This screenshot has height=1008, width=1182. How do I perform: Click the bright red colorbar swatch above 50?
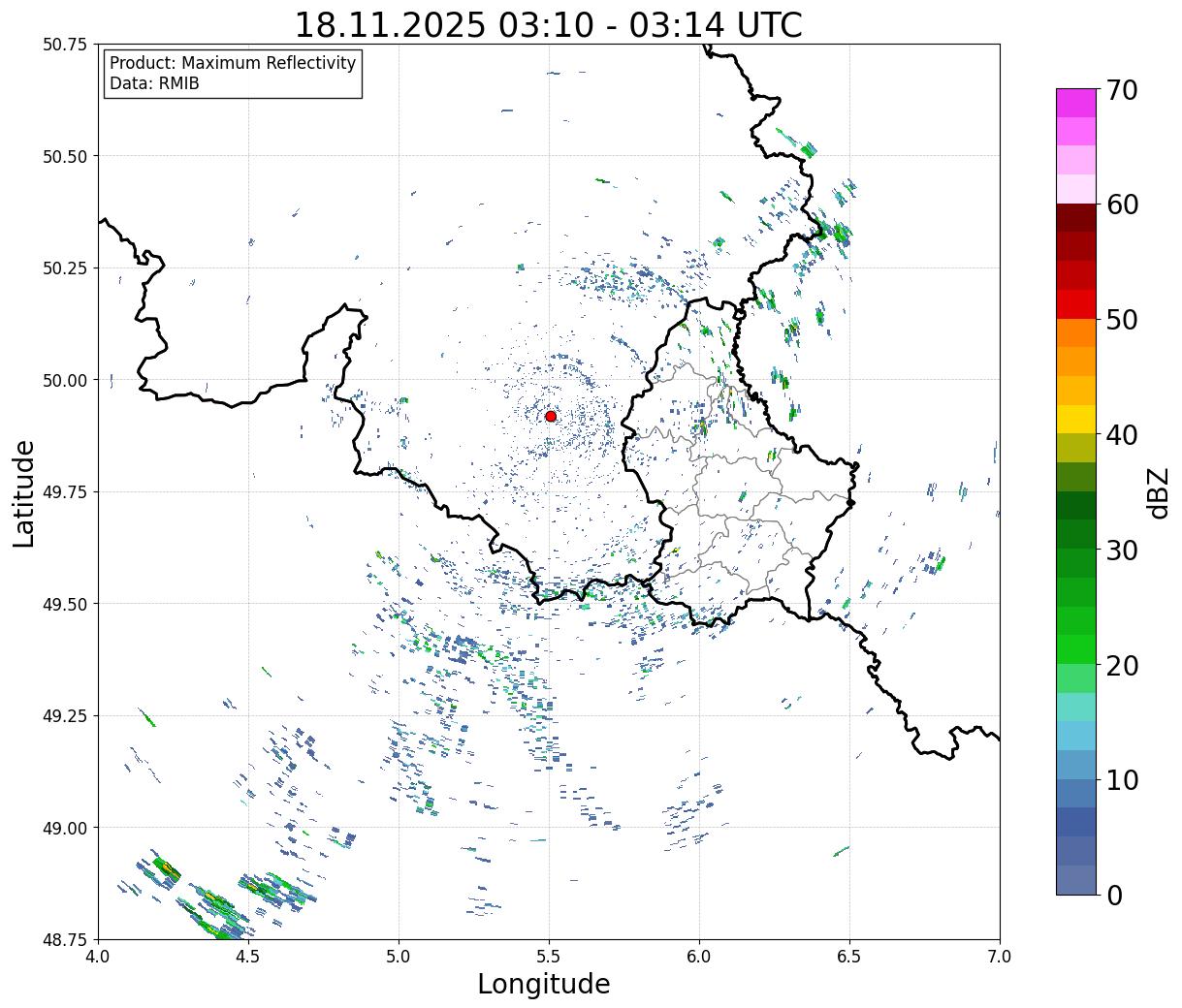tap(1076, 303)
